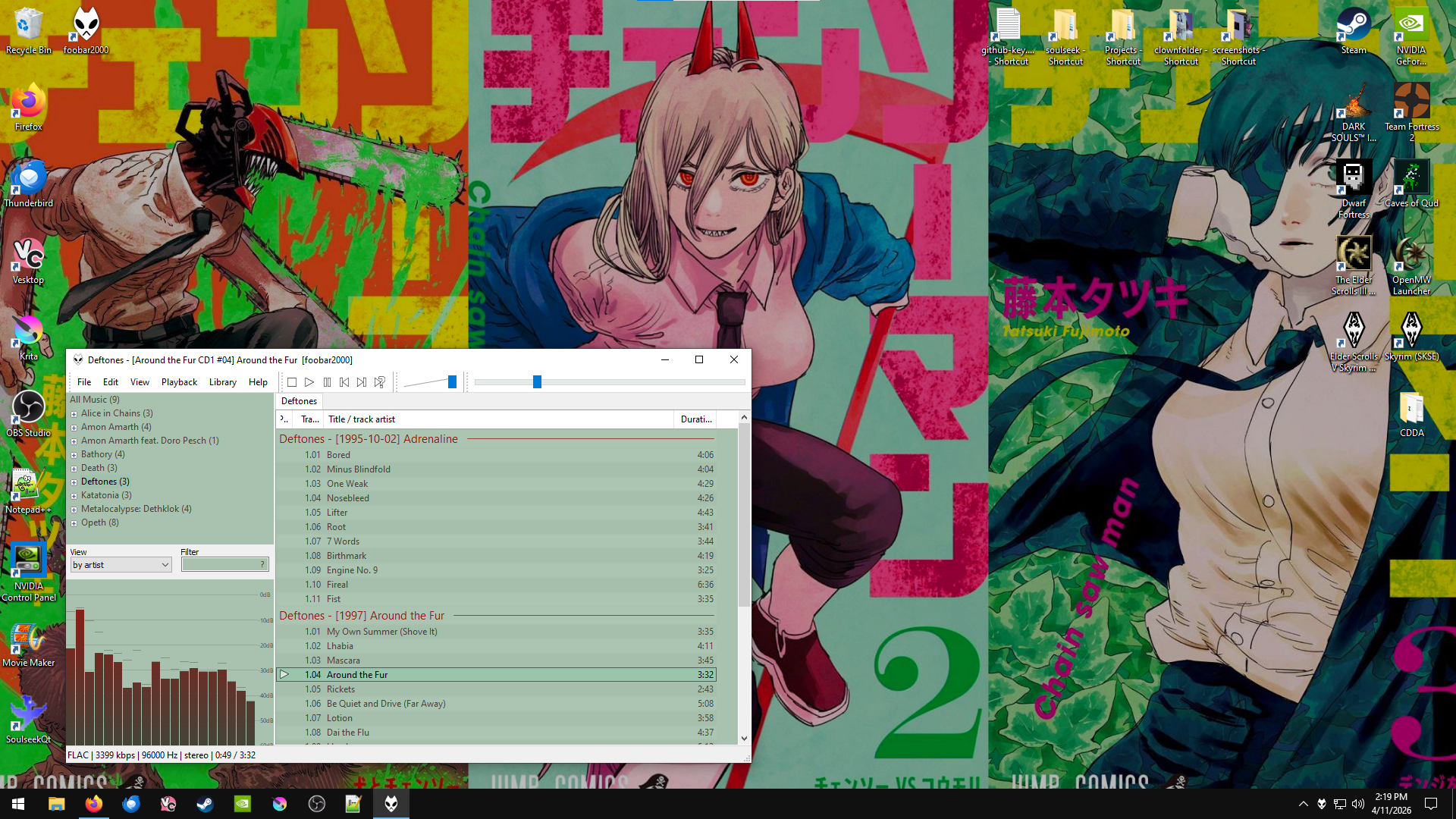Select the Deftones playlist tab
The height and width of the screenshot is (819, 1456).
[x=299, y=401]
